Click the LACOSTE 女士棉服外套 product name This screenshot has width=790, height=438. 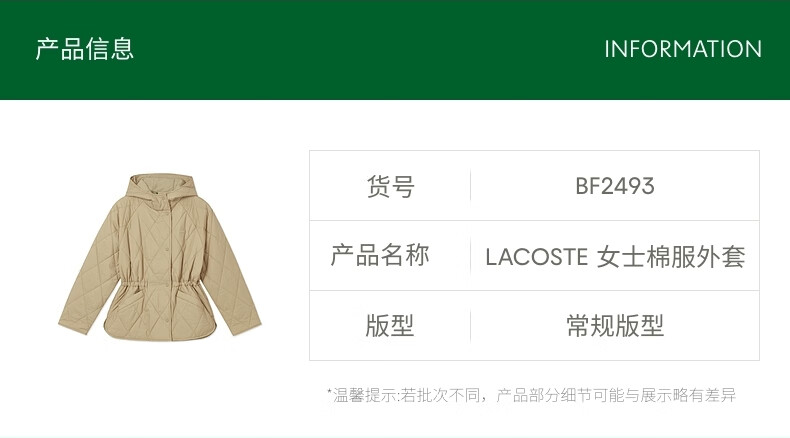[x=615, y=257]
